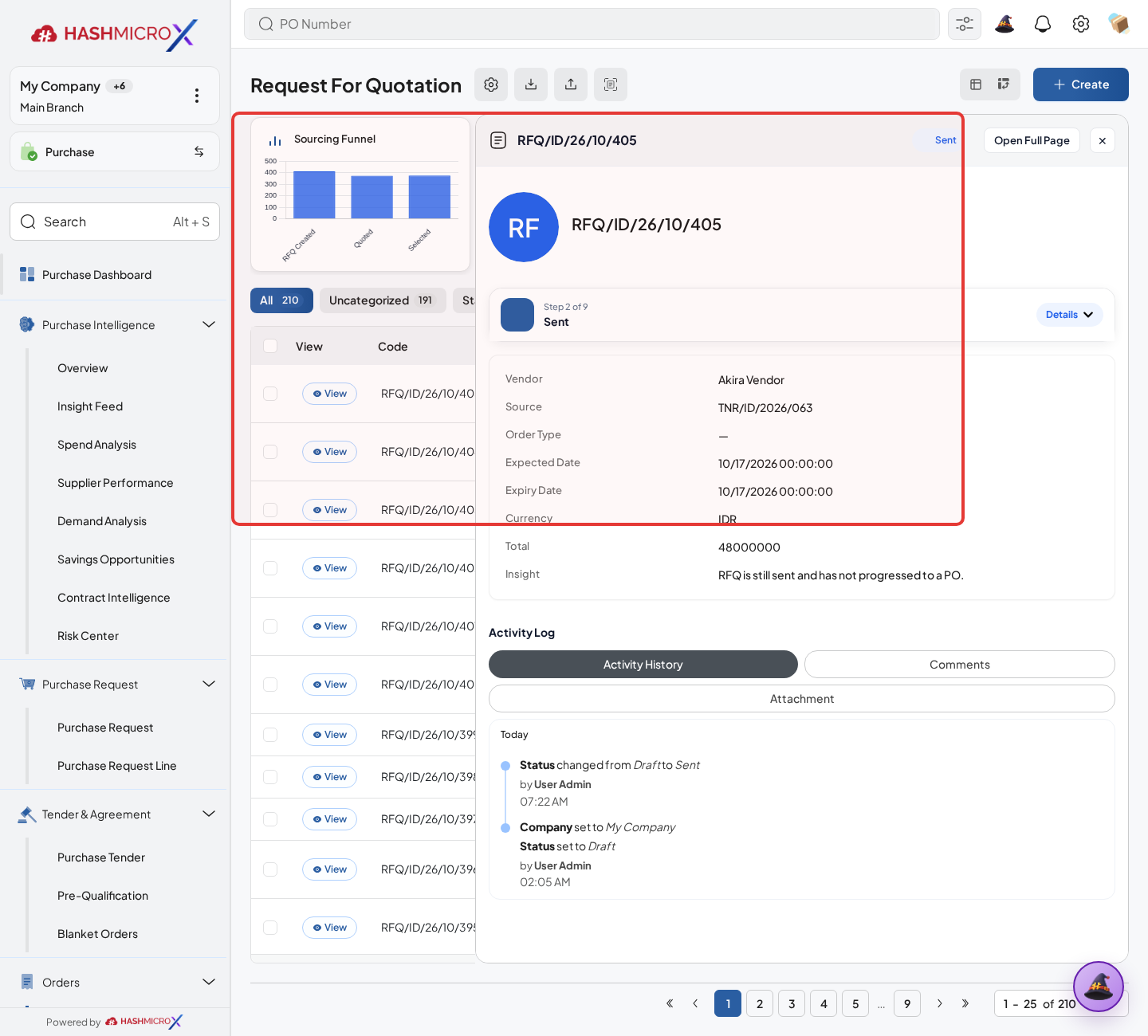Open the gear settings in the top bar
This screenshot has width=1148, height=1036.
pyautogui.click(x=1081, y=24)
